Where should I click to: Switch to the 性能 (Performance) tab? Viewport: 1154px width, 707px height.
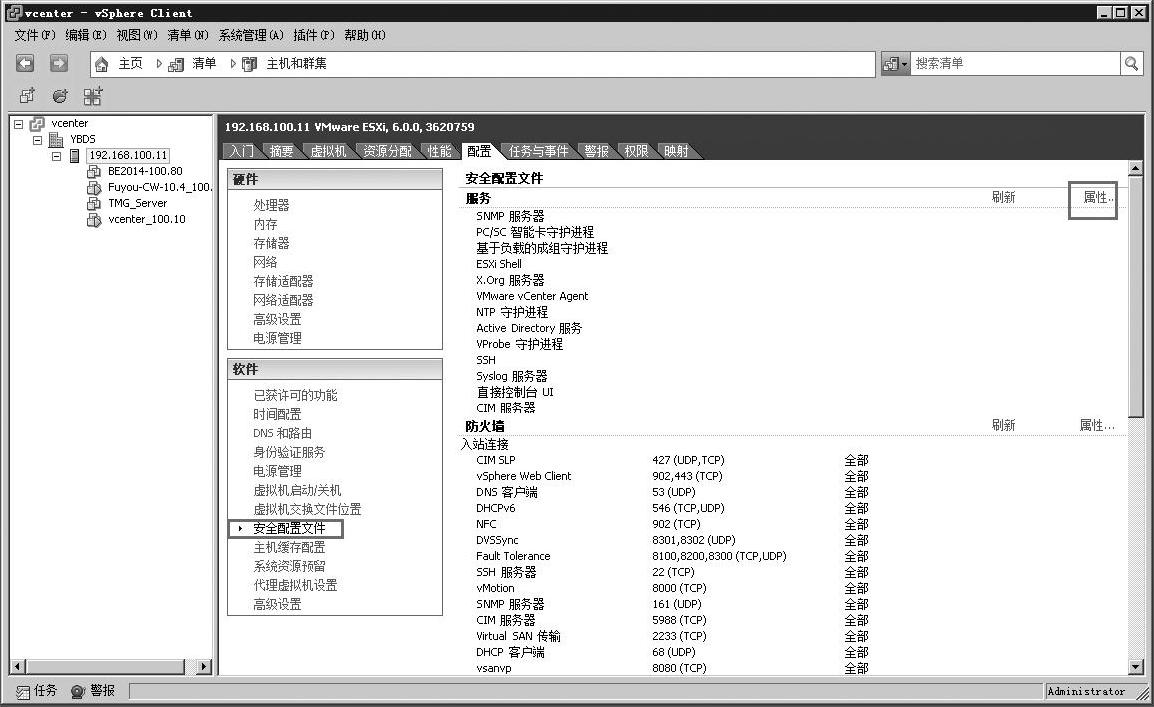pos(440,151)
